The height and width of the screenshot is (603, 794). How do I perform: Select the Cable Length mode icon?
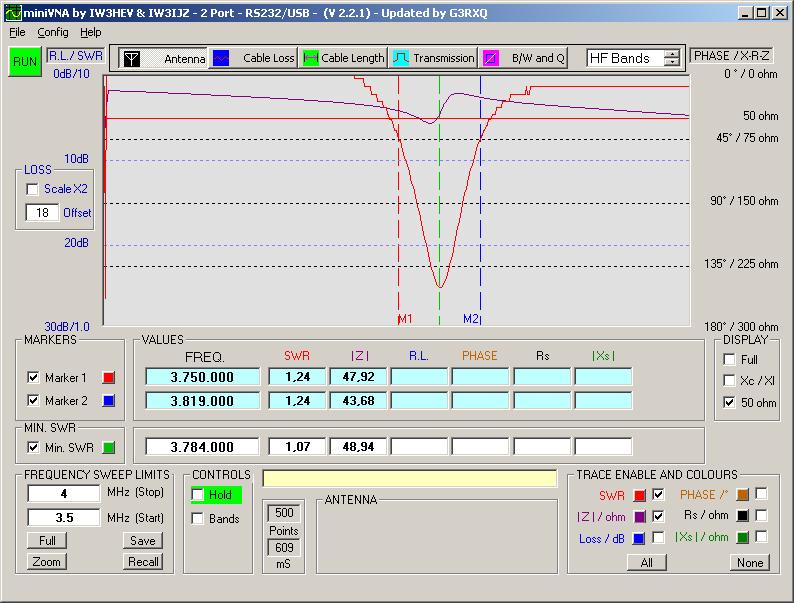(311, 58)
